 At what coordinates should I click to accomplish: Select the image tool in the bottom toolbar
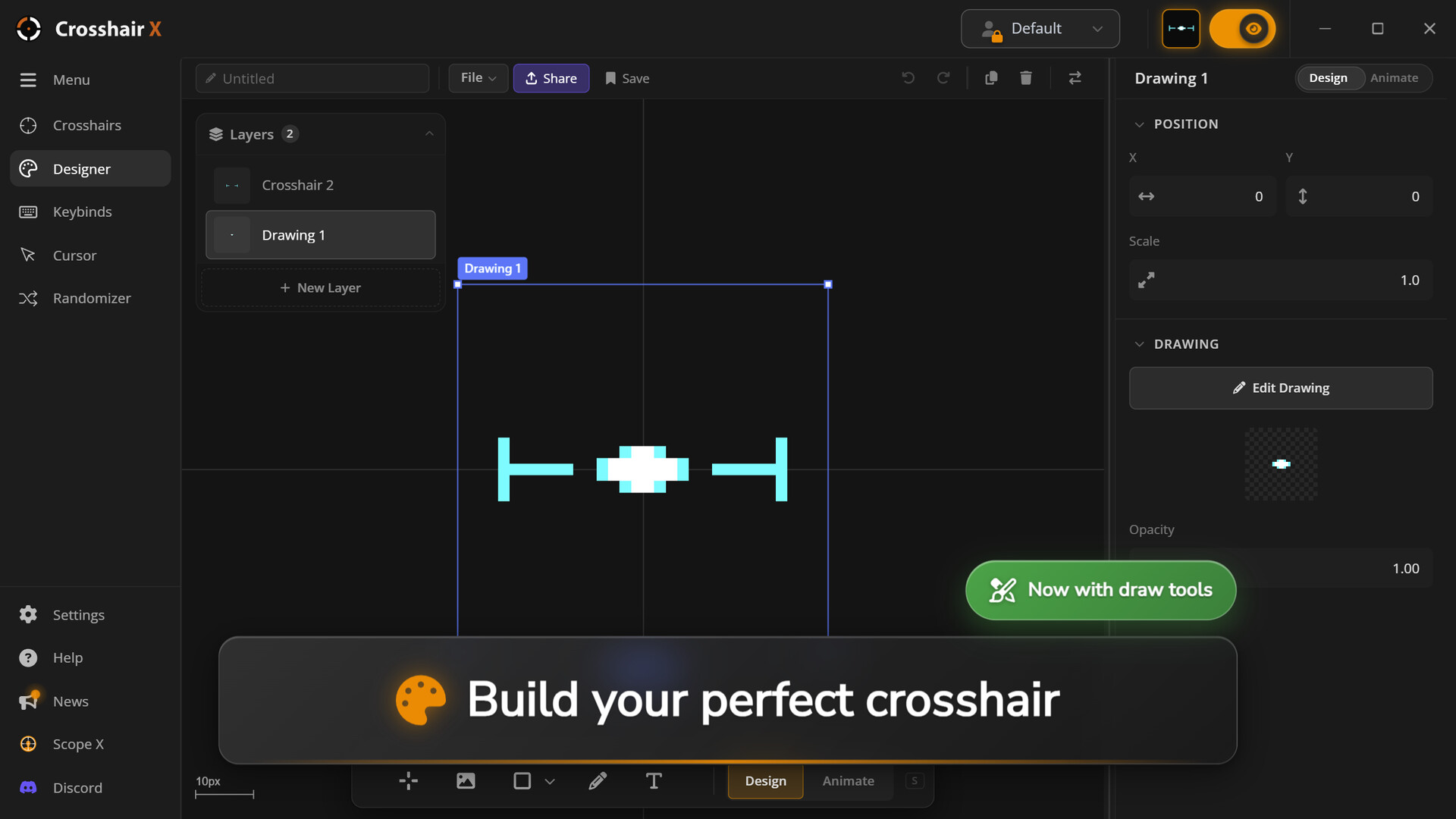[x=466, y=781]
